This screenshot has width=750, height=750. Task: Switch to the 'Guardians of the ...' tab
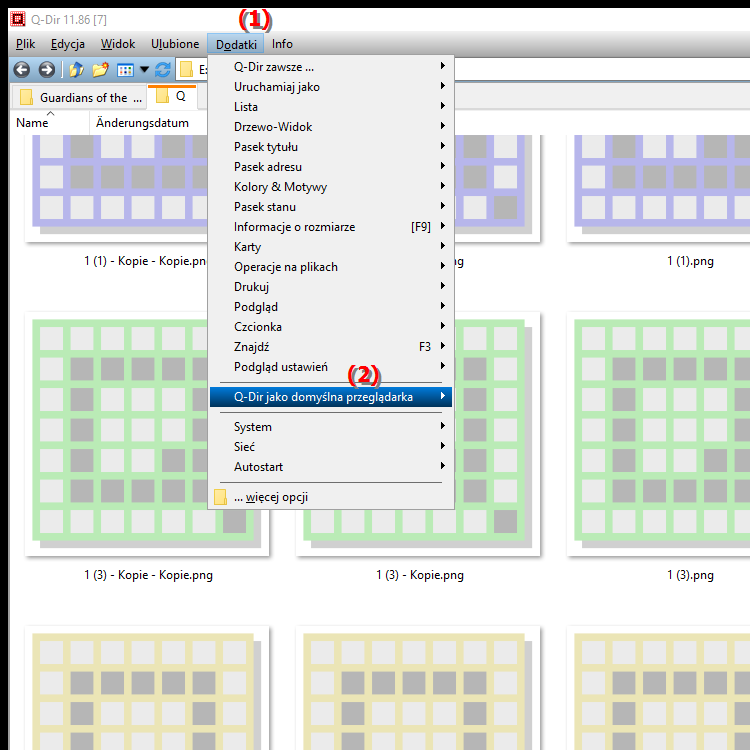pyautogui.click(x=79, y=98)
